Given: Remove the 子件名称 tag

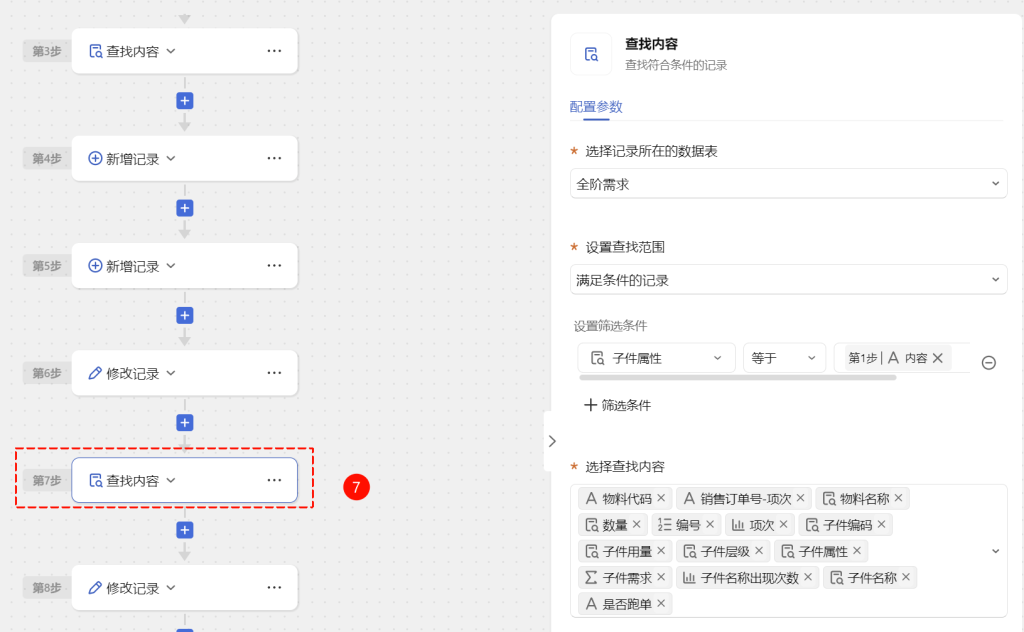Looking at the screenshot, I should pyautogui.click(x=906, y=577).
